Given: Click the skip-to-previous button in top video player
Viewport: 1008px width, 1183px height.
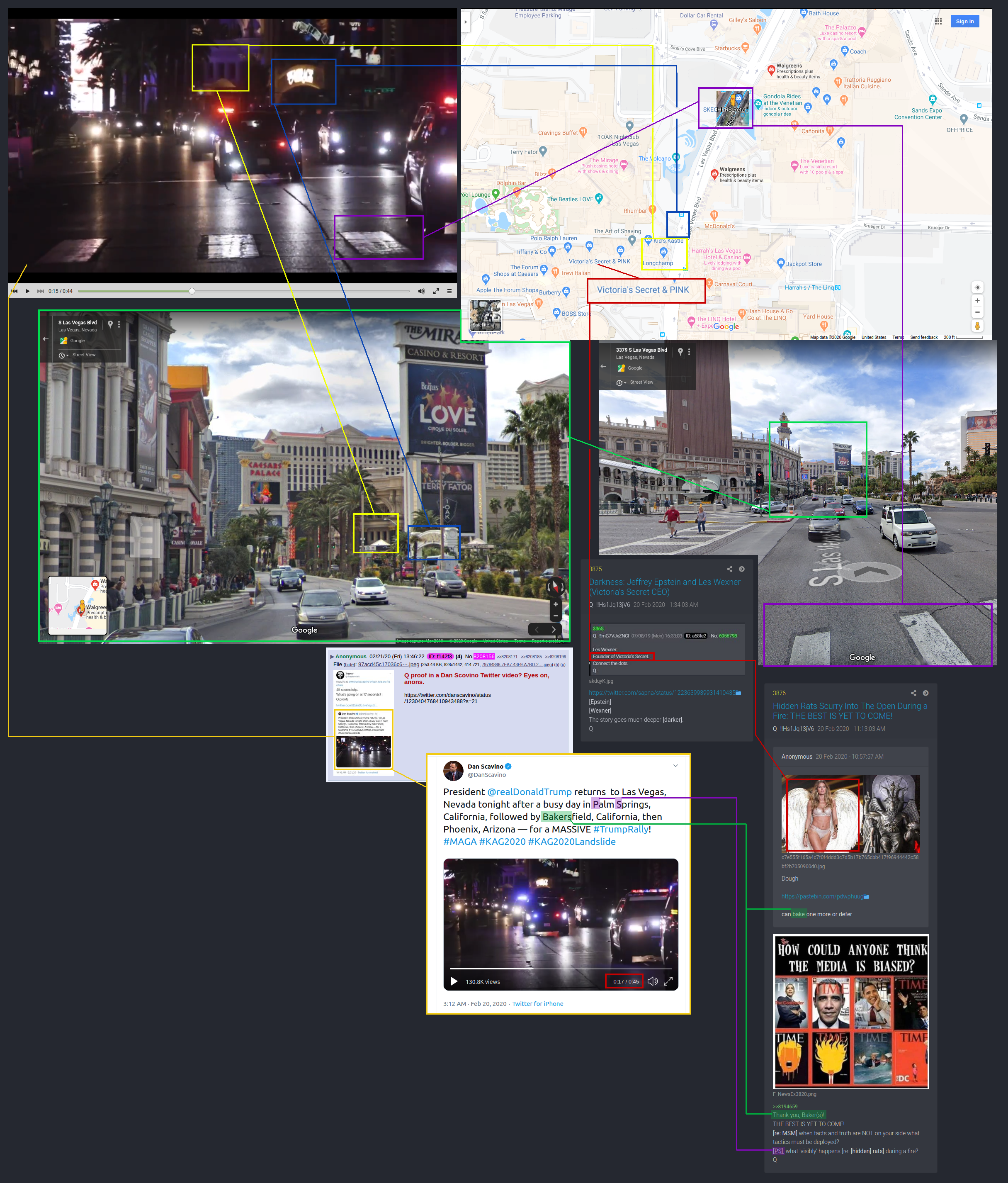Looking at the screenshot, I should coord(14,291).
